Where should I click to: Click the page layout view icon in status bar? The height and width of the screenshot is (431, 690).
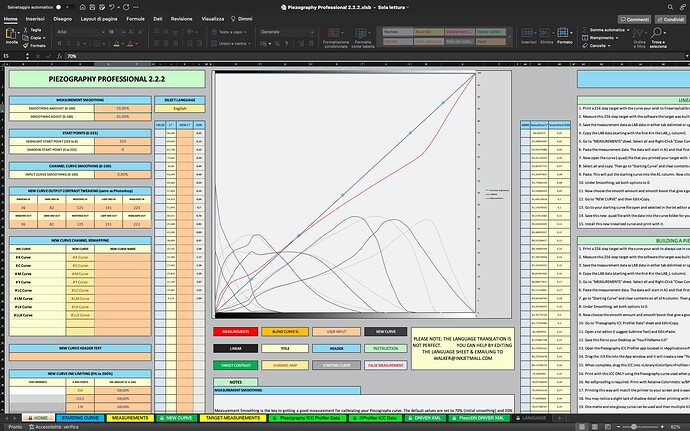click(595, 427)
